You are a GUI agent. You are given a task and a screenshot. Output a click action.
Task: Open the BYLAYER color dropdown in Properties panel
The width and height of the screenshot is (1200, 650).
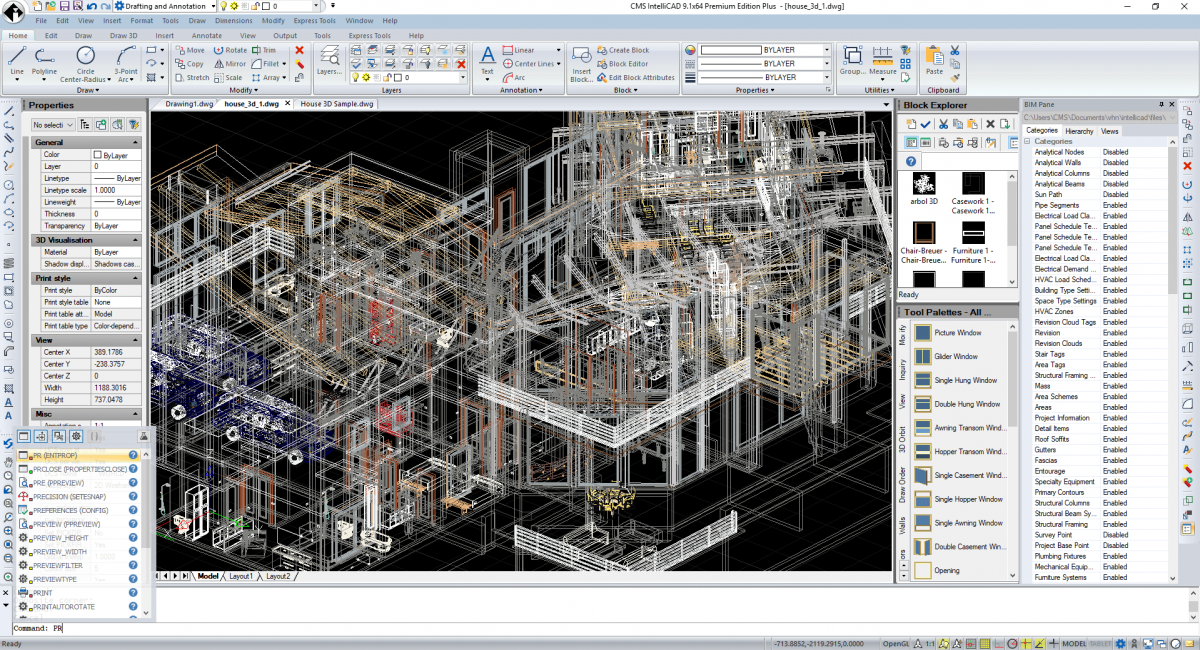click(x=827, y=49)
